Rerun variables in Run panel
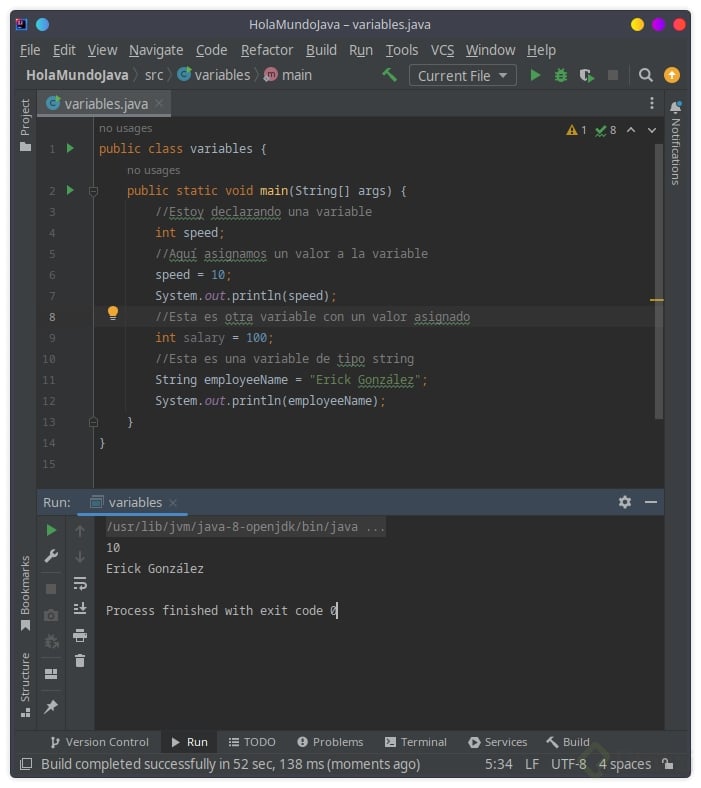701x788 pixels. click(x=51, y=530)
